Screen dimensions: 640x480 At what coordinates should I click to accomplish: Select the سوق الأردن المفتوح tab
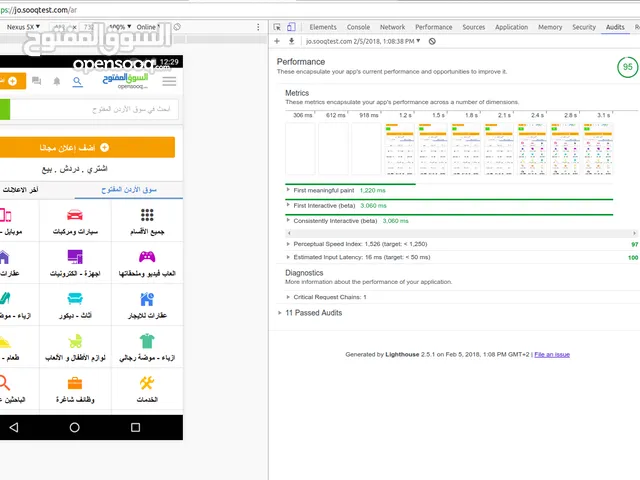coord(129,190)
